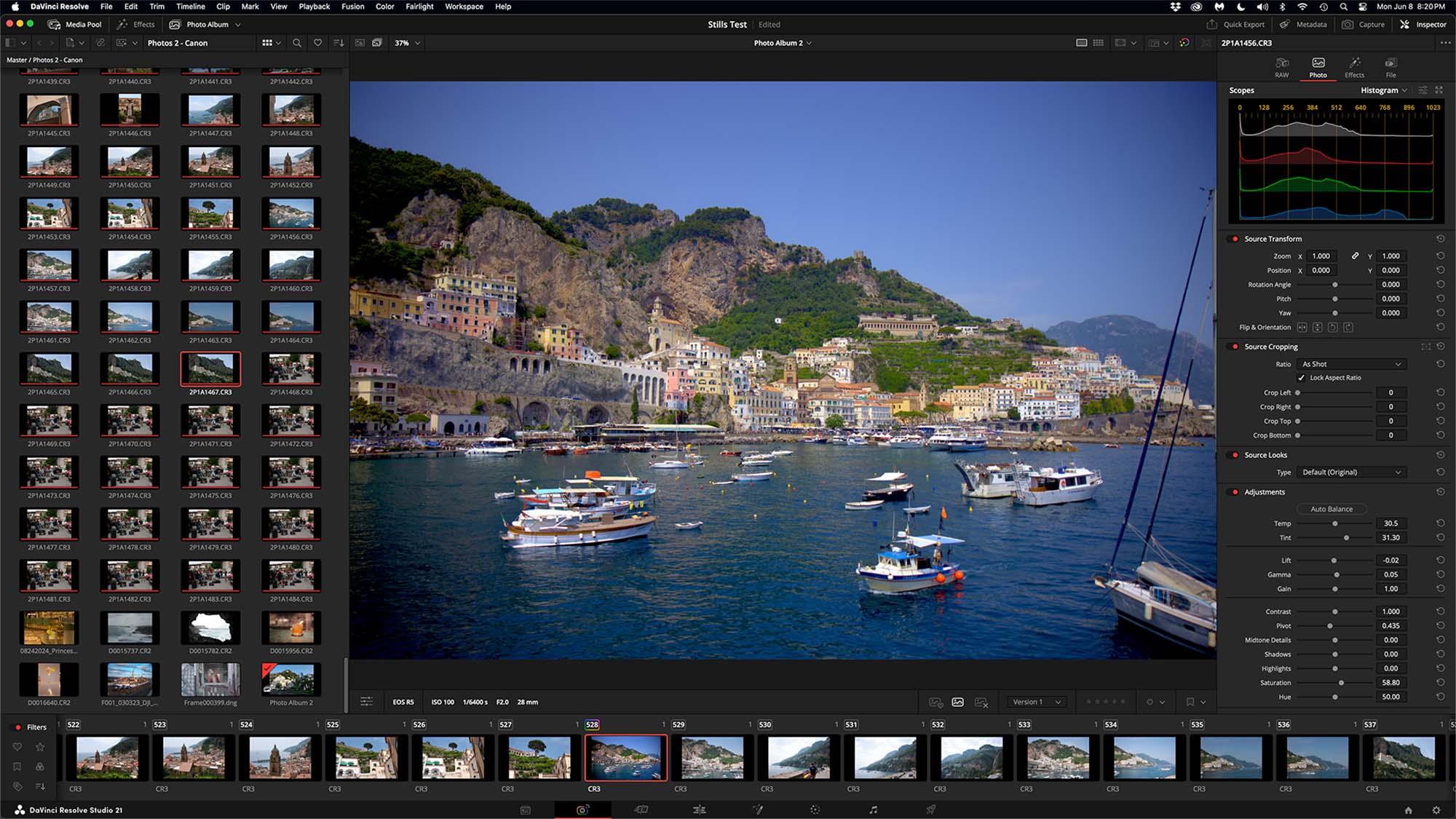Open the Ratio As Shot dropdown
1456x819 pixels.
coord(1351,364)
